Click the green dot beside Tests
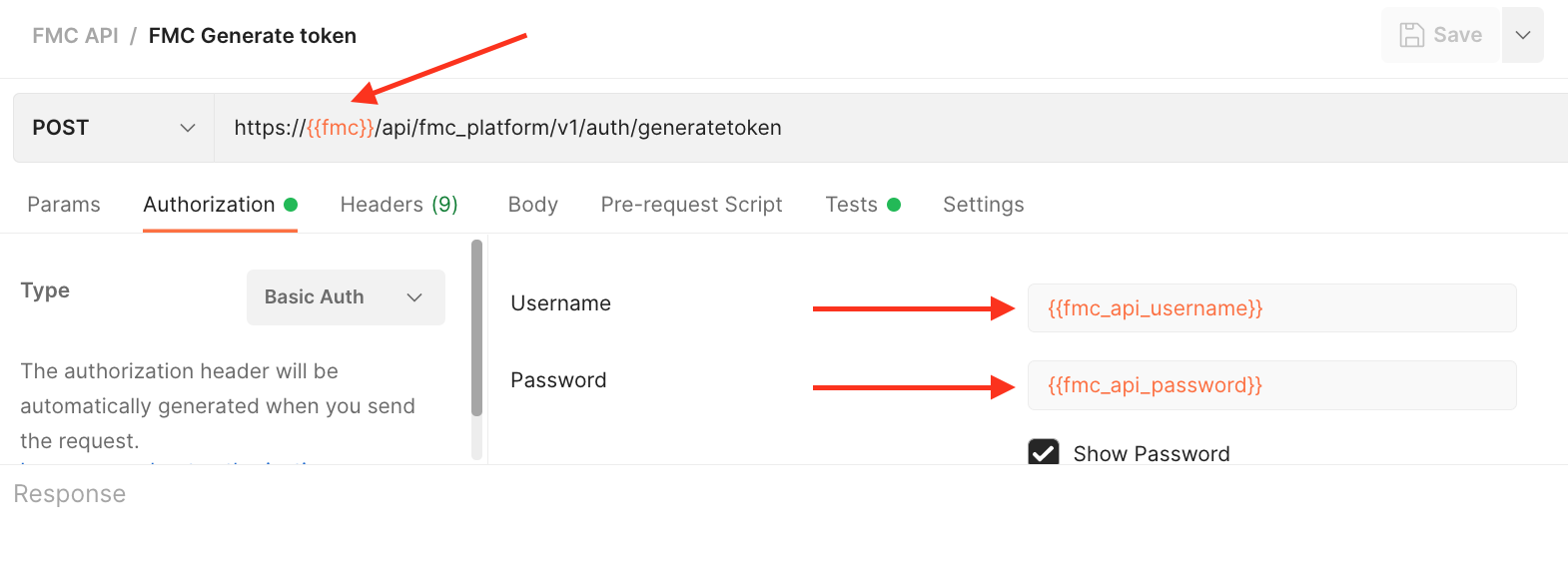The width and height of the screenshot is (1568, 561). [x=894, y=205]
